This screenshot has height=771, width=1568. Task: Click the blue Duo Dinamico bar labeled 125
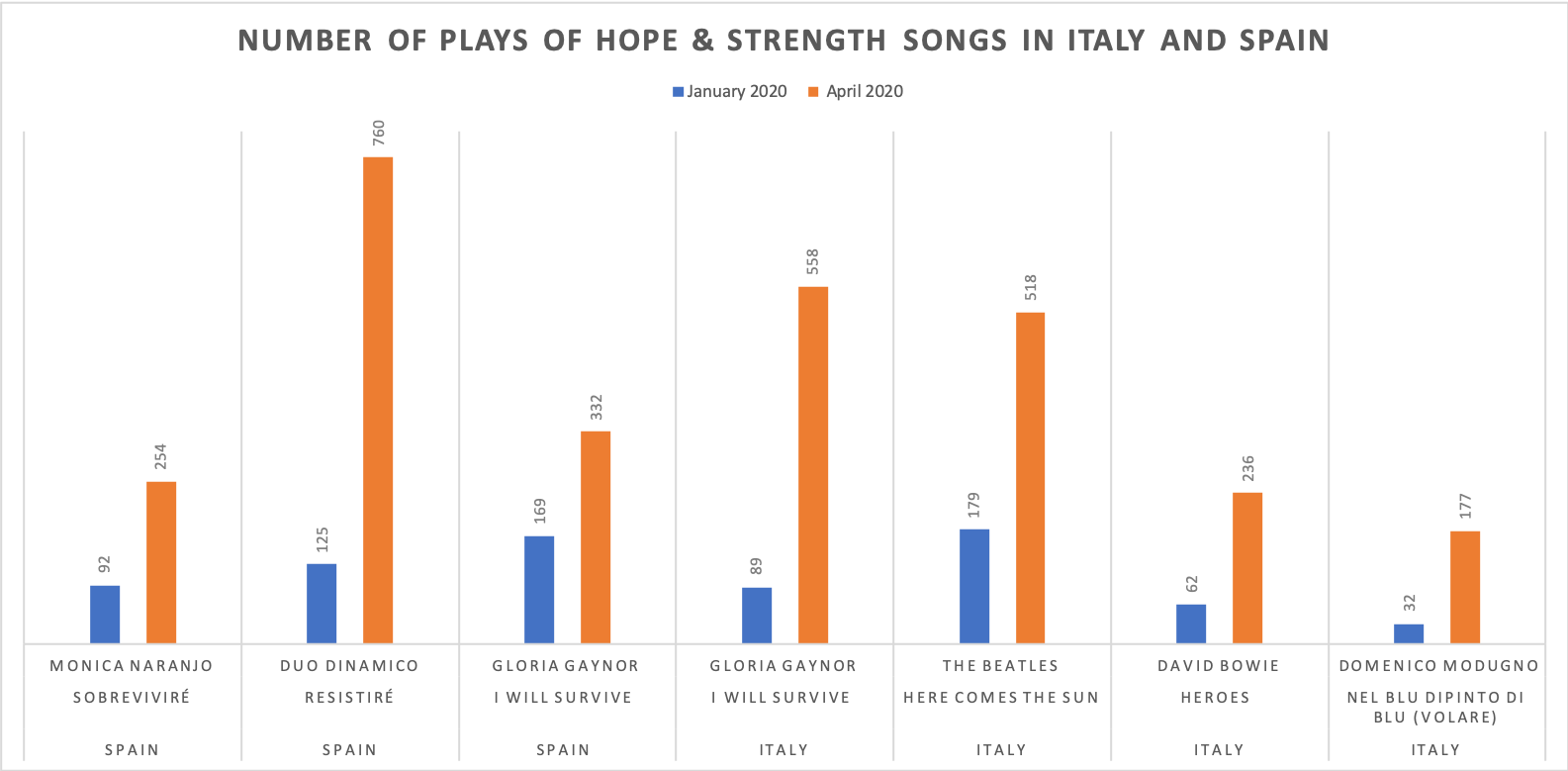[322, 604]
